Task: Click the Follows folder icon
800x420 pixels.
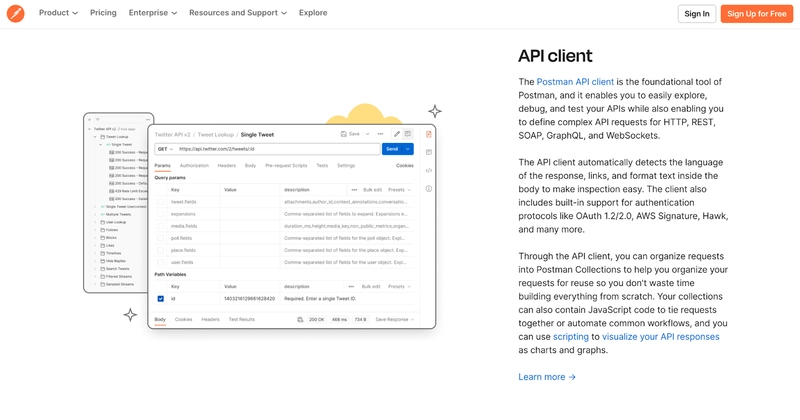Action: (x=103, y=230)
